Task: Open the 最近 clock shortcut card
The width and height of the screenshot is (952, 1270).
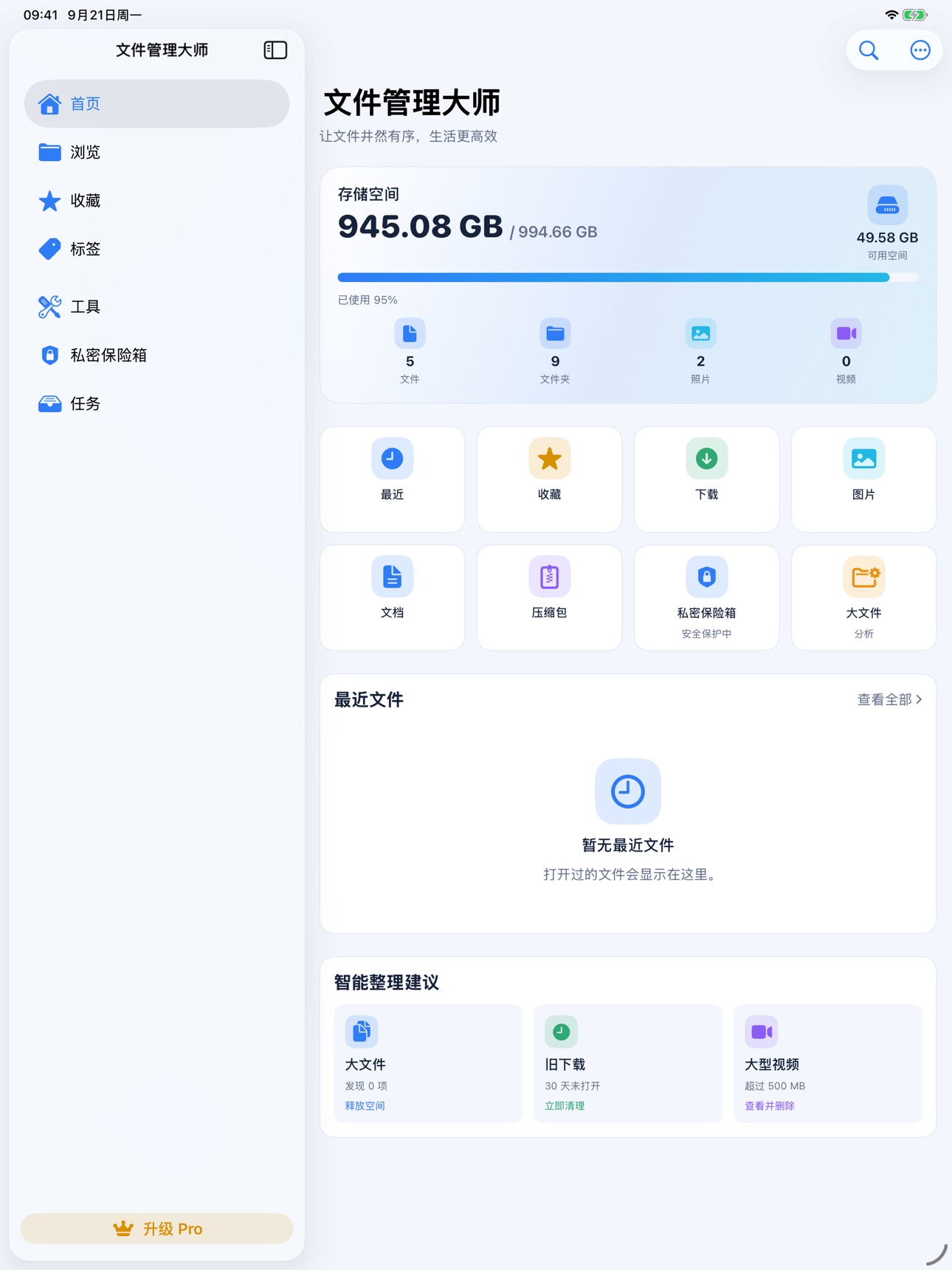Action: tap(392, 479)
